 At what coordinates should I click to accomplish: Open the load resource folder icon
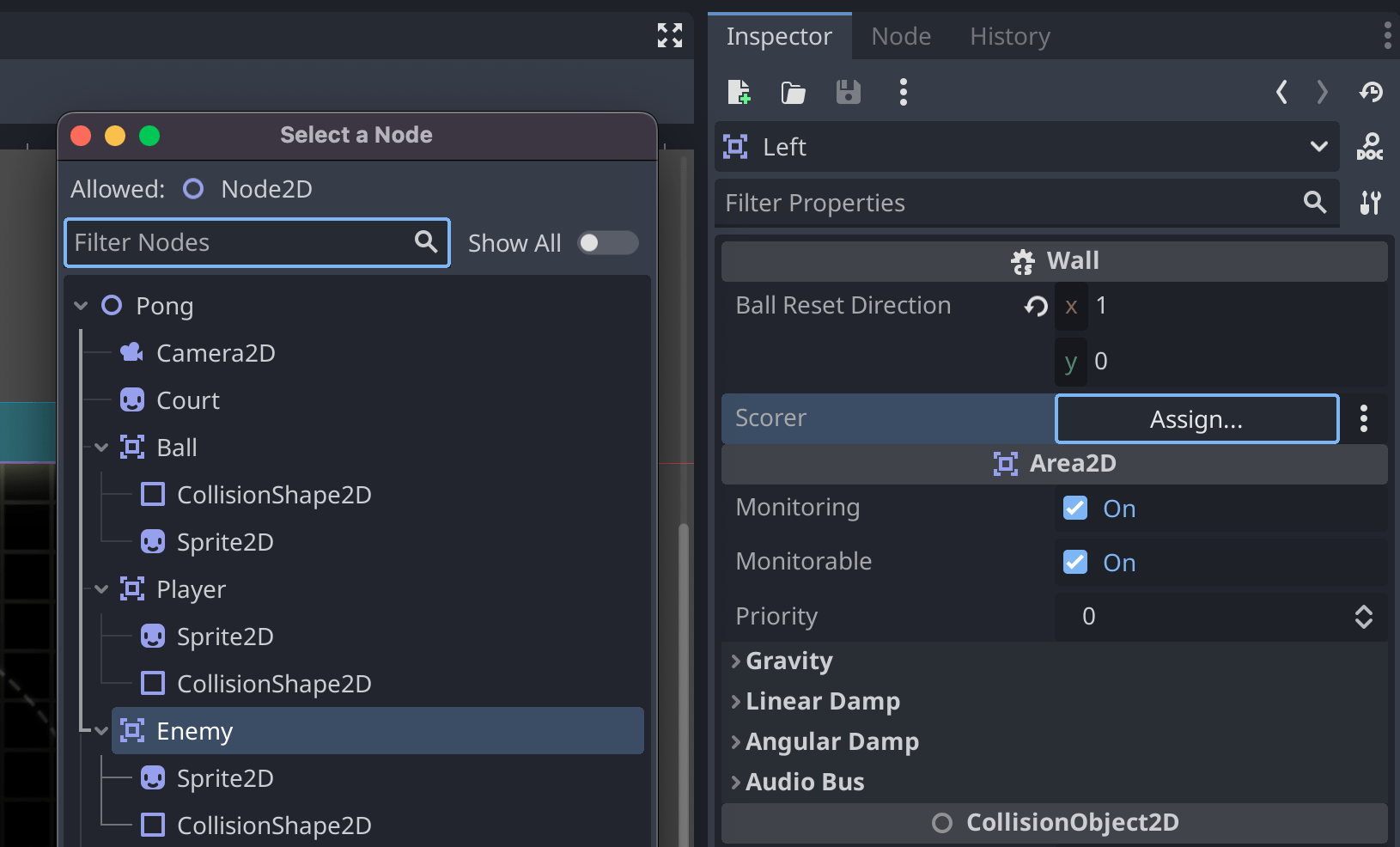pyautogui.click(x=793, y=92)
